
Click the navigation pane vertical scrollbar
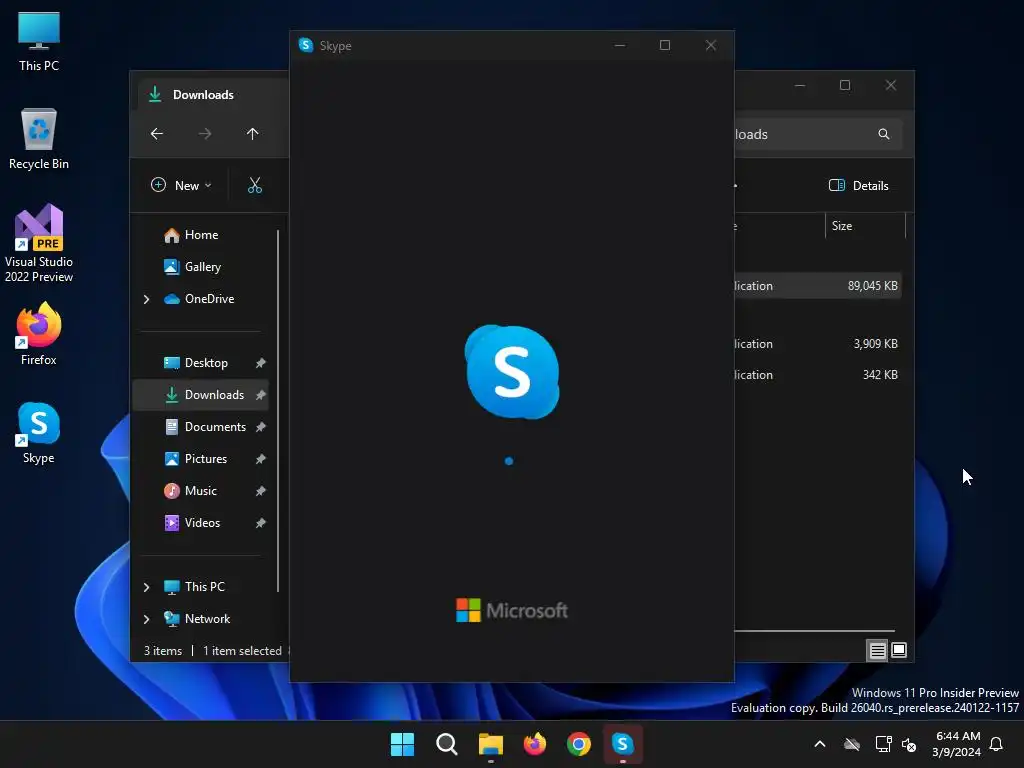278,411
